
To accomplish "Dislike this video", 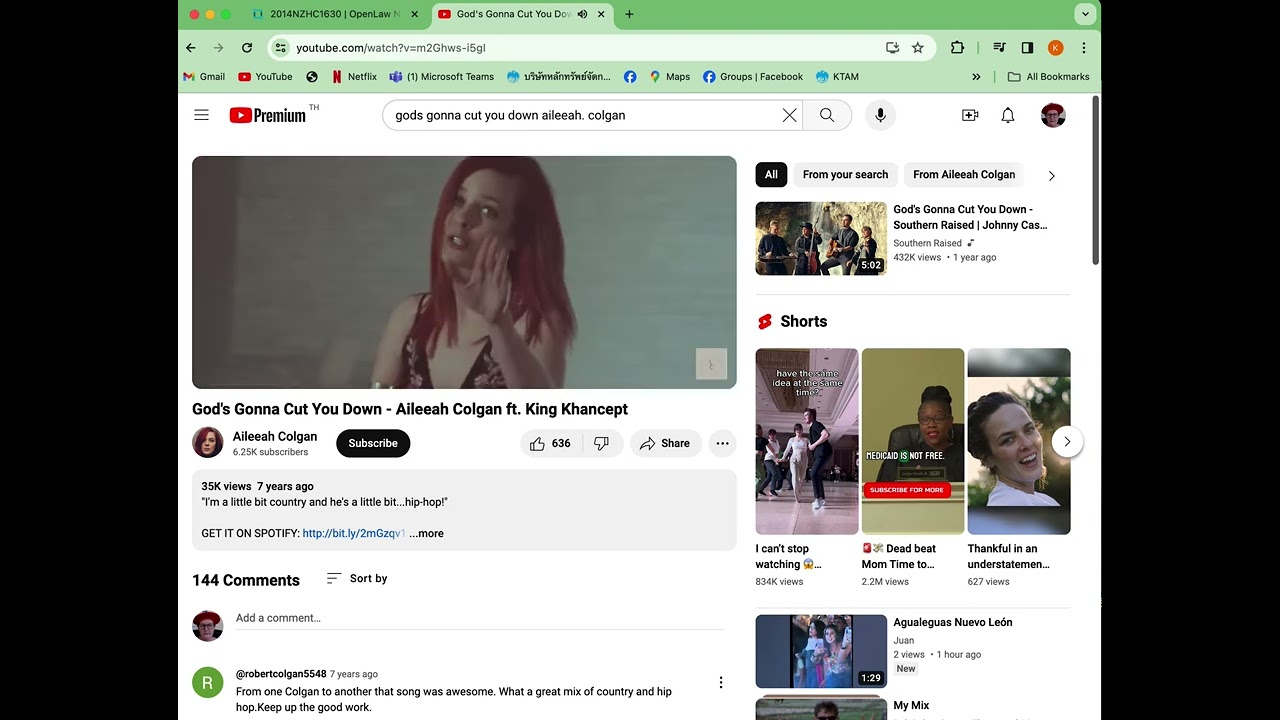I will click(x=602, y=443).
